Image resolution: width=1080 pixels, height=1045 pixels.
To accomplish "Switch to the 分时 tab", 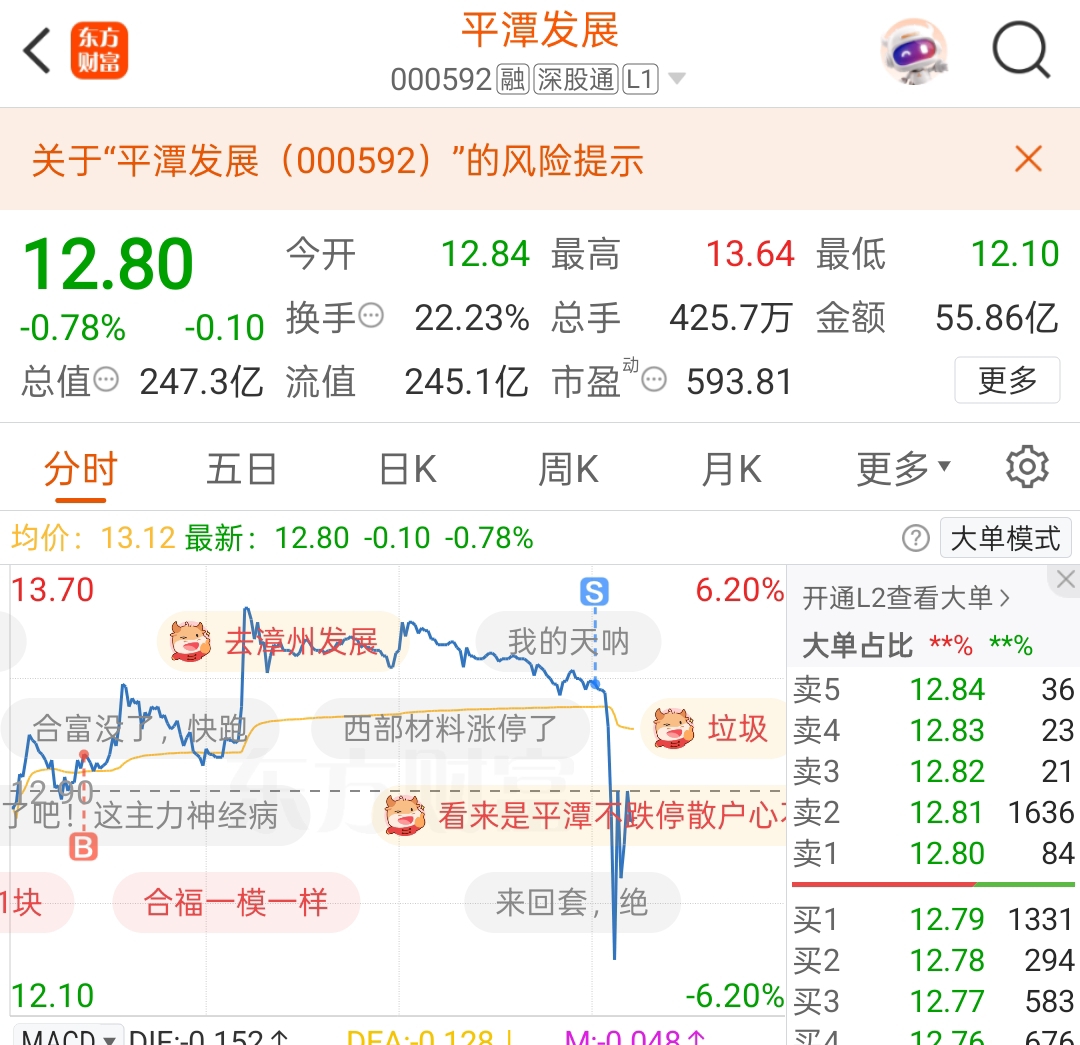I will 81,470.
